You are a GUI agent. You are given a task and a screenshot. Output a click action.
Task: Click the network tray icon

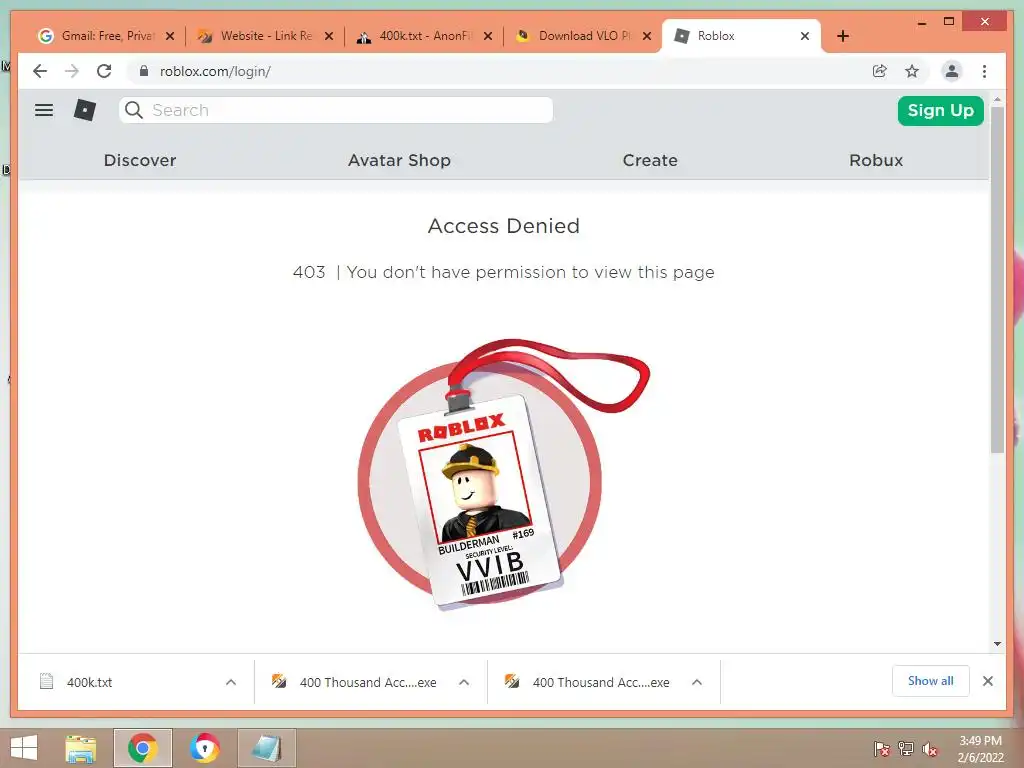point(906,748)
